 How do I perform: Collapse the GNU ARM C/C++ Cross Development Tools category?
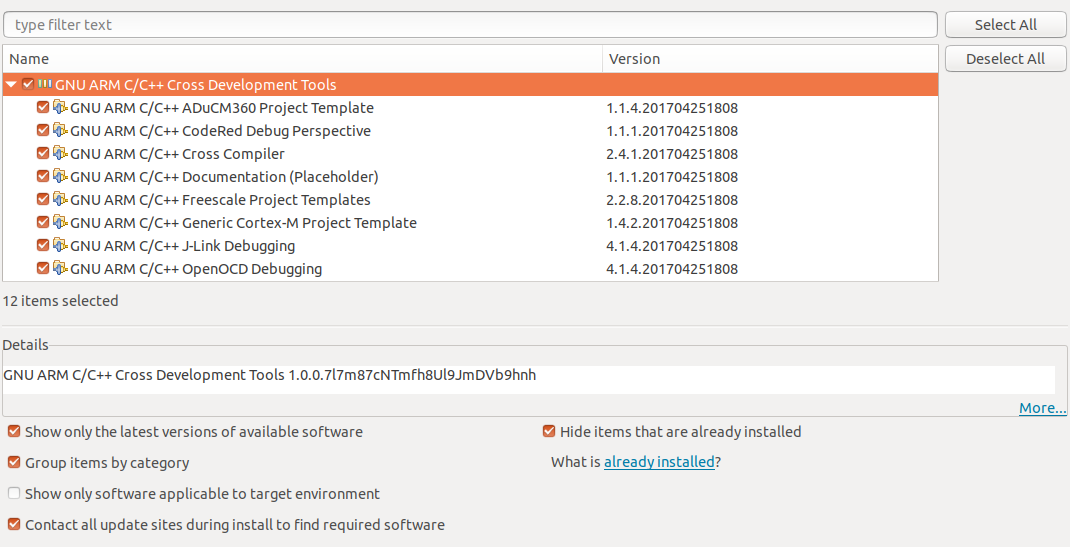pos(11,85)
